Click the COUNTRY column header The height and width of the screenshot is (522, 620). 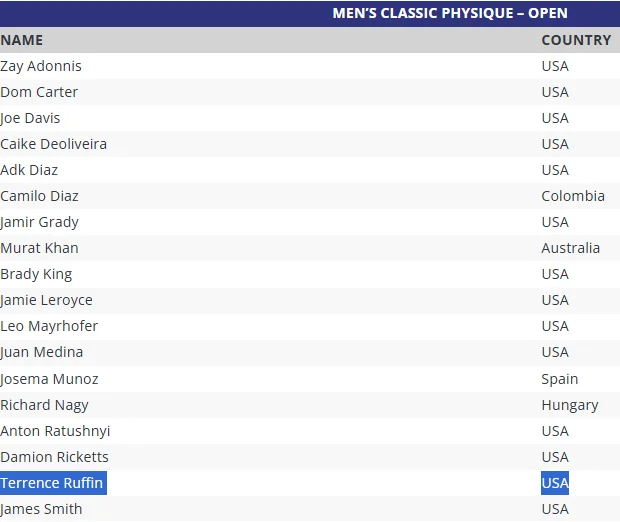576,40
